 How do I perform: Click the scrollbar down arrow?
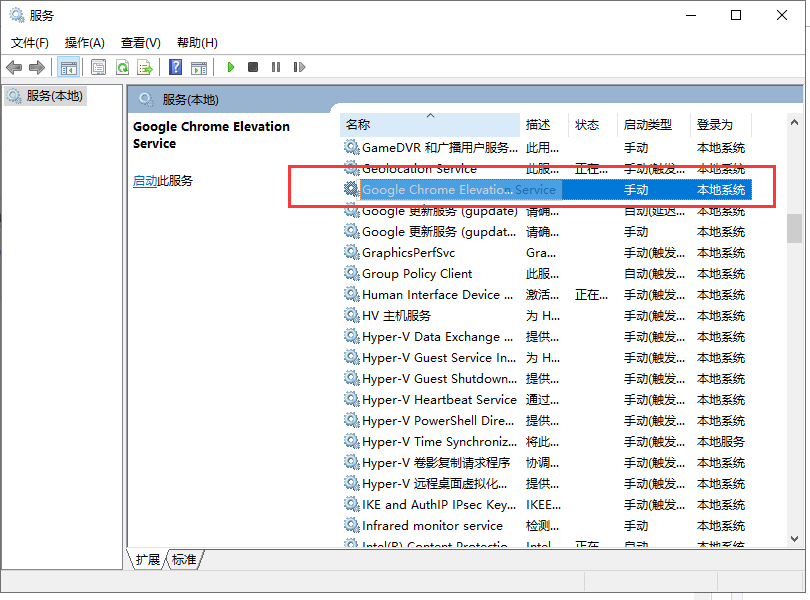coord(795,539)
